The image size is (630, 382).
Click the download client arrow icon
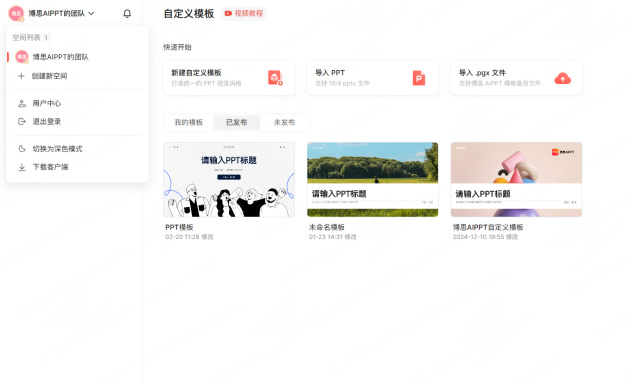pyautogui.click(x=22, y=167)
